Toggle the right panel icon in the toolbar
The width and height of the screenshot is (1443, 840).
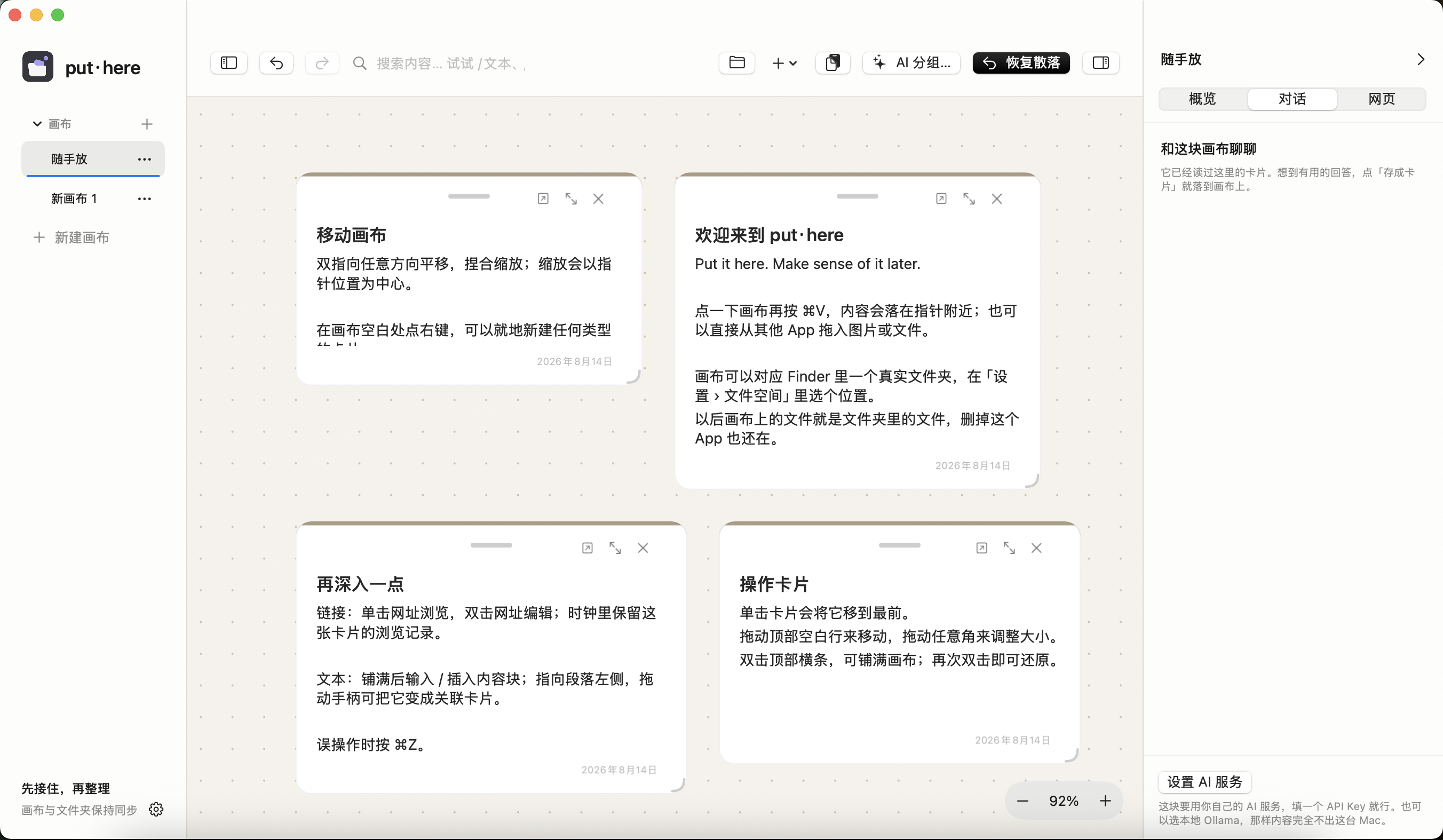click(x=1100, y=63)
